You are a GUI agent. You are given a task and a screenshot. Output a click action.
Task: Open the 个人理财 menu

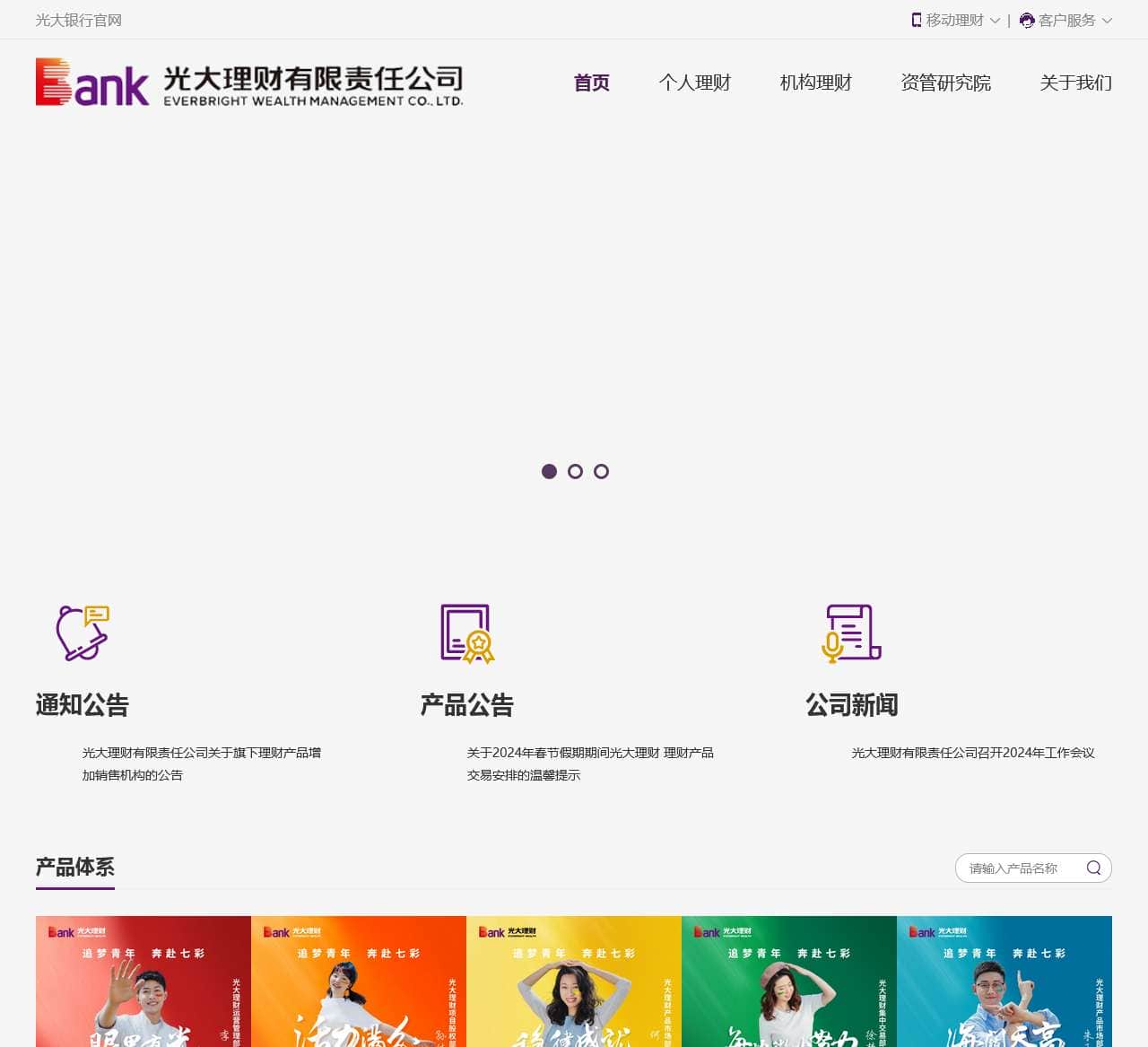pyautogui.click(x=695, y=83)
